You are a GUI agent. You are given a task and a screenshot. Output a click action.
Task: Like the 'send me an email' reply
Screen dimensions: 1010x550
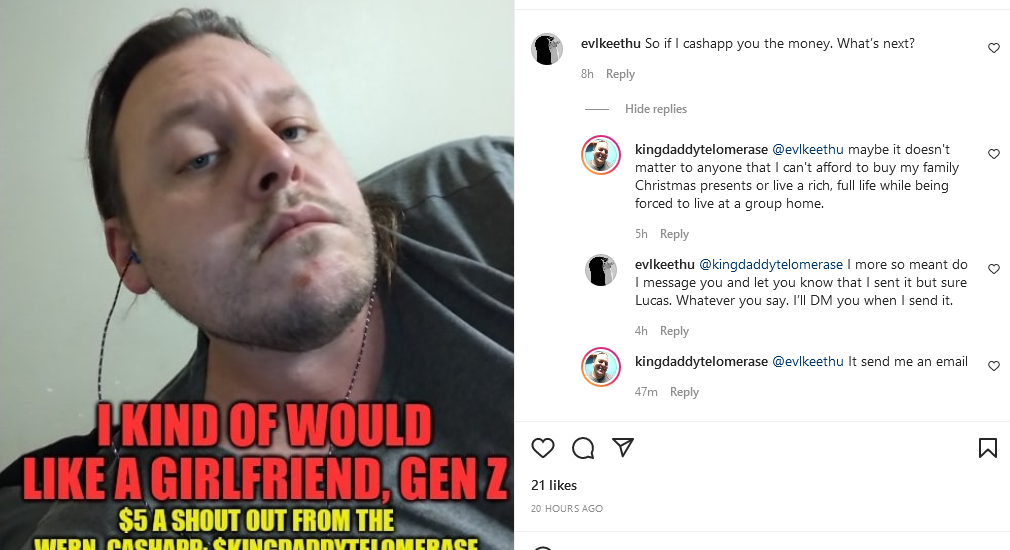[x=994, y=366]
